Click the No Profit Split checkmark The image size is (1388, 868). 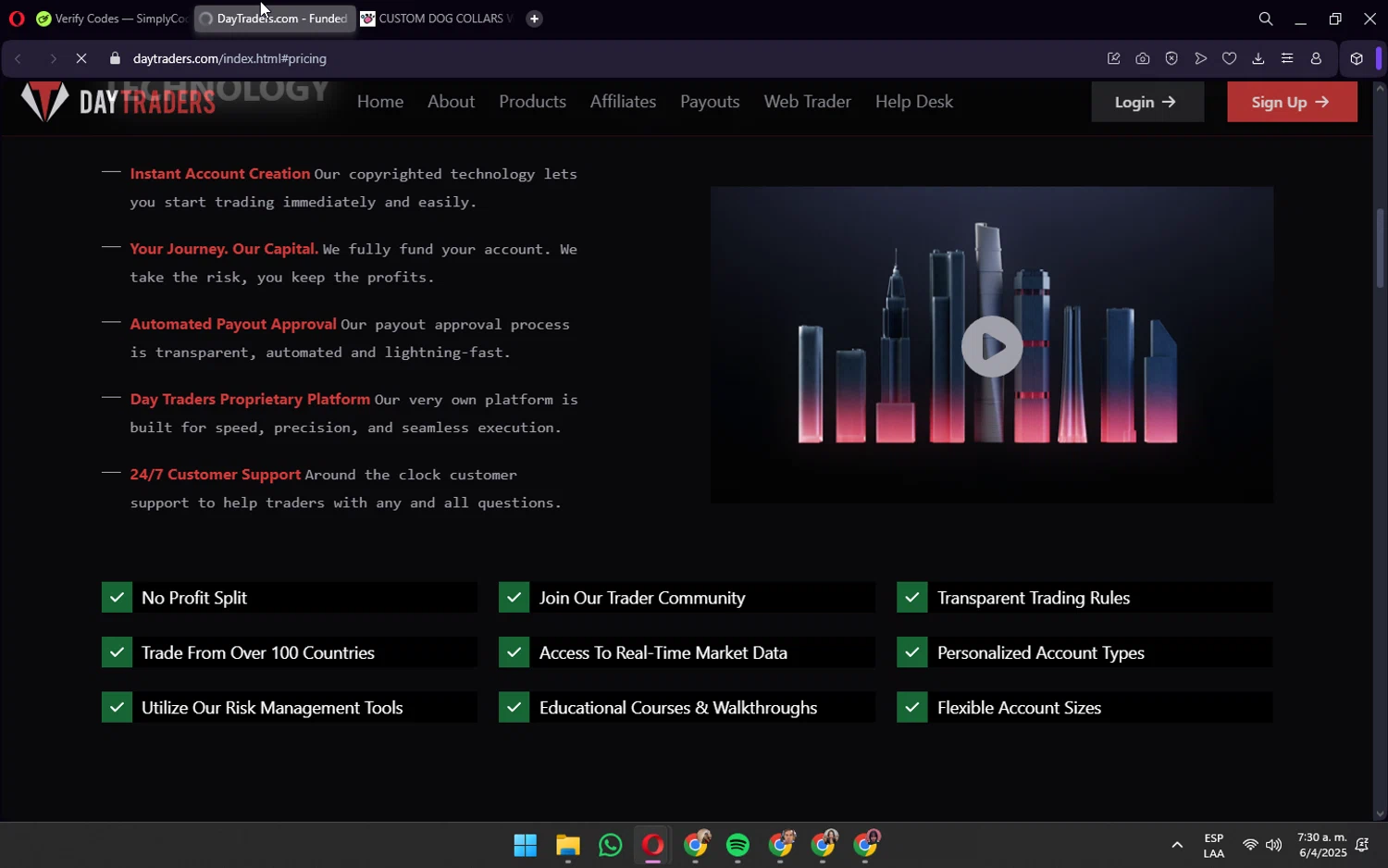117,598
